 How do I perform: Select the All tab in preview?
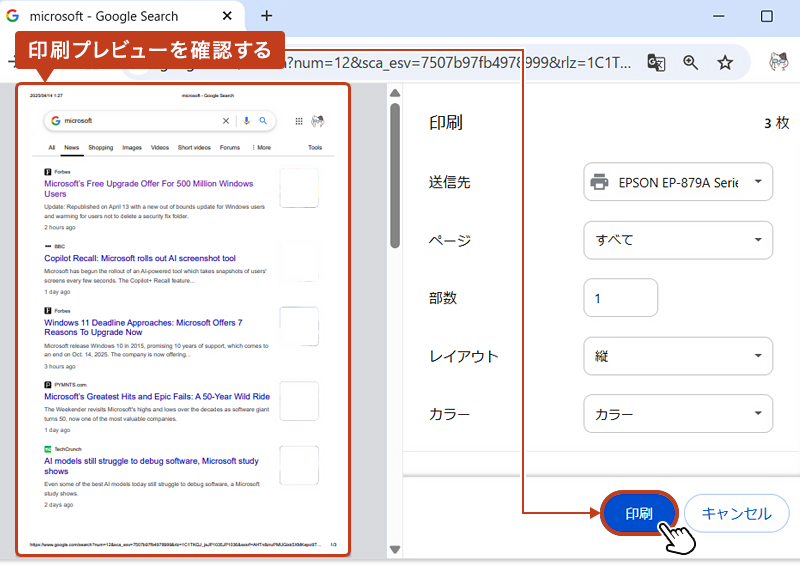pos(52,147)
